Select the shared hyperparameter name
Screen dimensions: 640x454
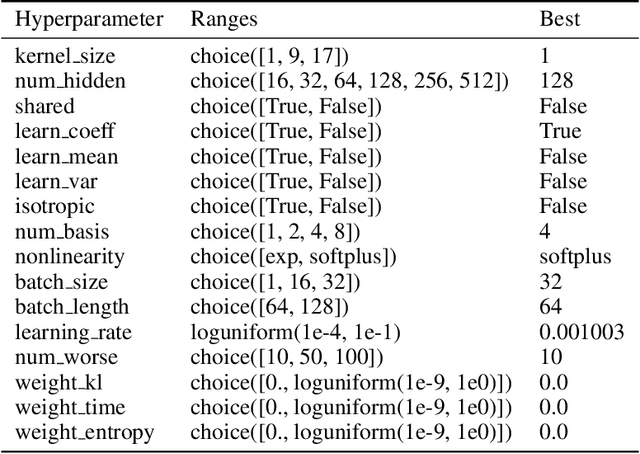[45, 108]
